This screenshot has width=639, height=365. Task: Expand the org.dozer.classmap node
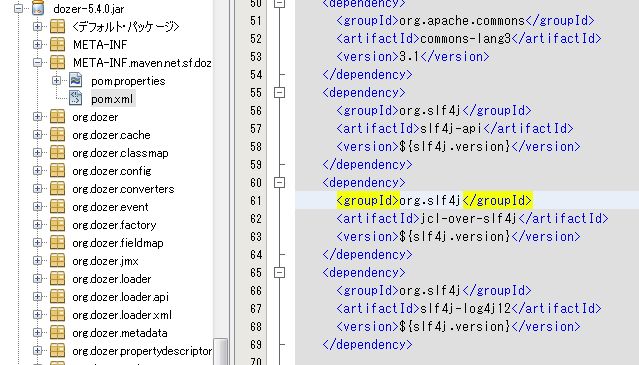(x=37, y=152)
